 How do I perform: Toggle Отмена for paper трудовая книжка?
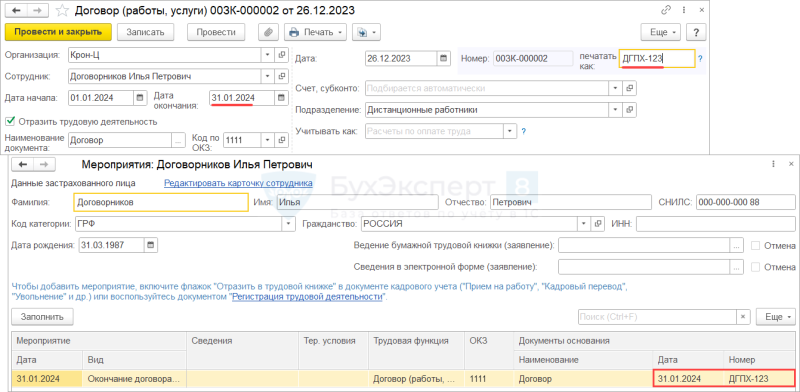(x=755, y=246)
